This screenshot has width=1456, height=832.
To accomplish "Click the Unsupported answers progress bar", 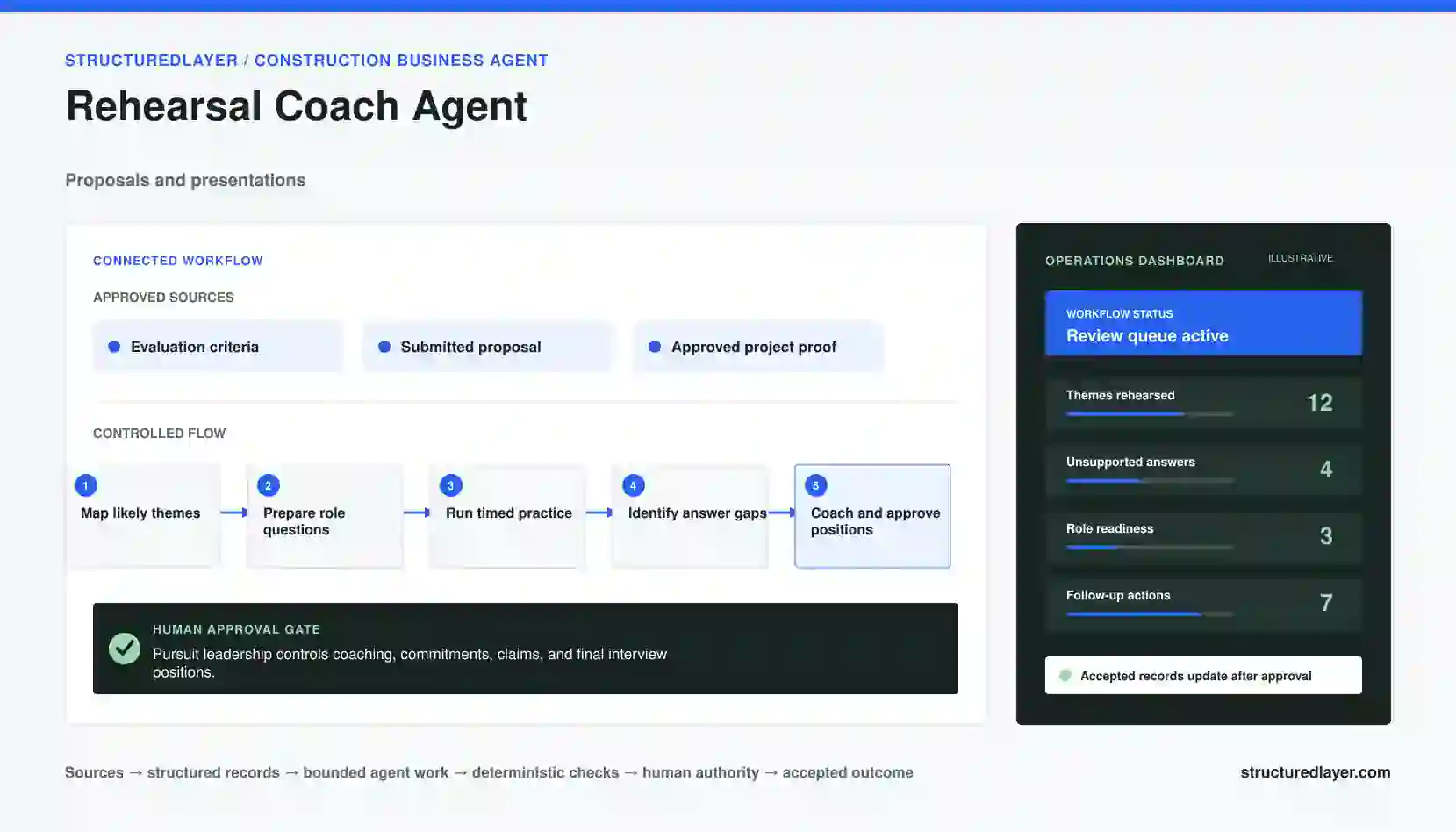I will pyautogui.click(x=1150, y=480).
